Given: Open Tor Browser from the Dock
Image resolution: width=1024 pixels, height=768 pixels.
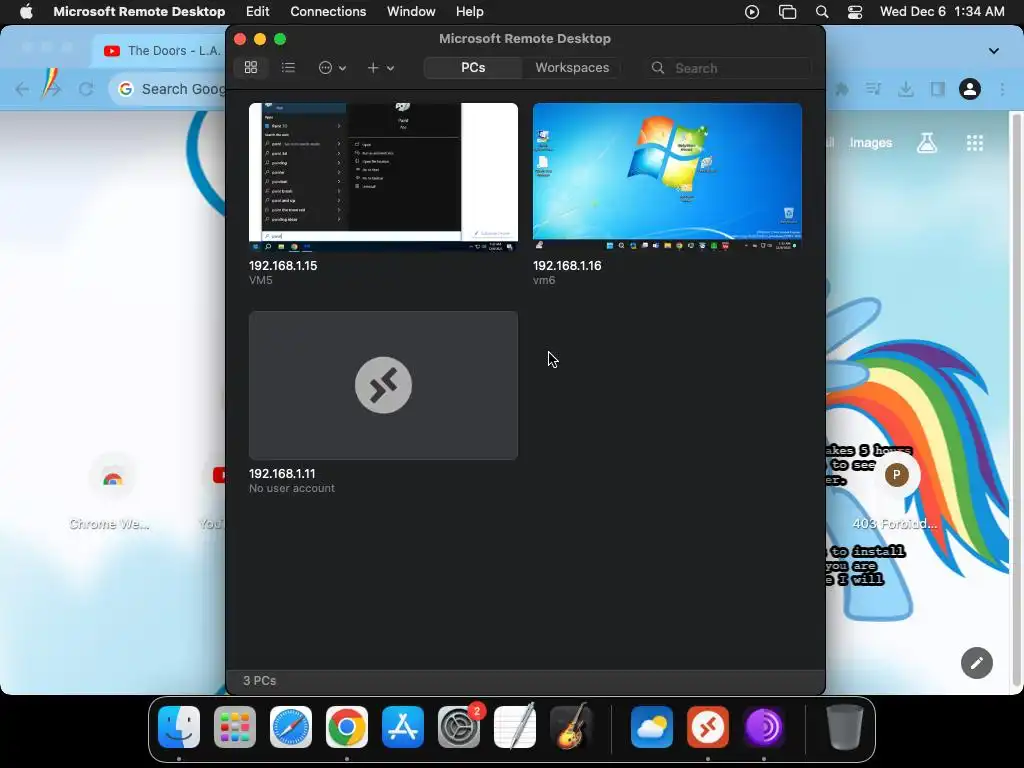Looking at the screenshot, I should tap(764, 727).
